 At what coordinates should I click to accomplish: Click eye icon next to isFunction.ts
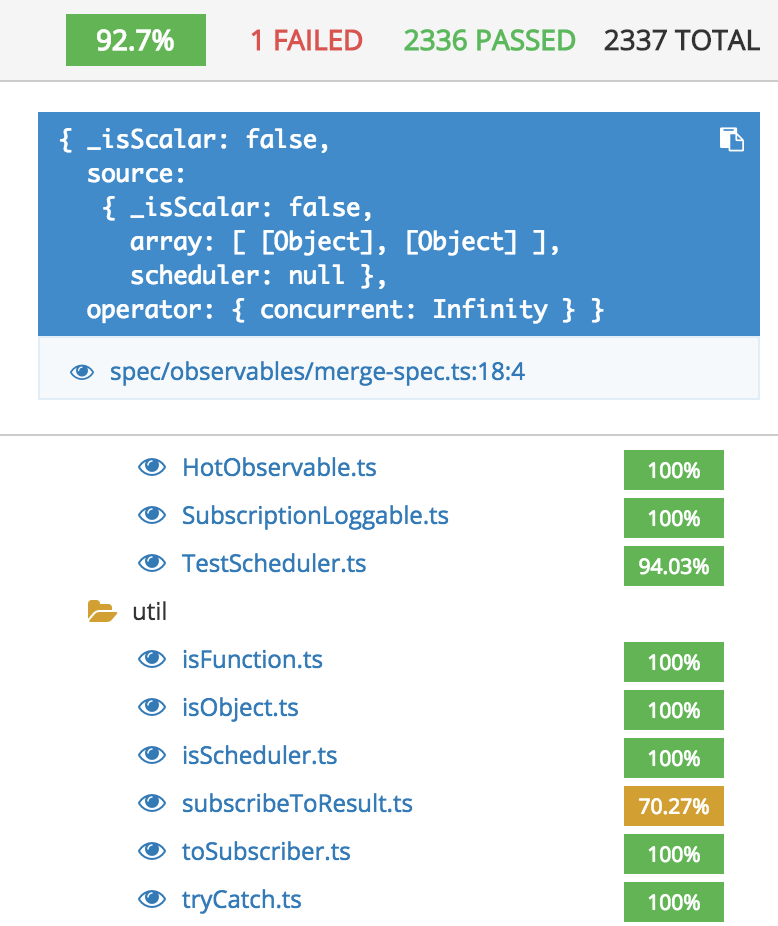(152, 659)
